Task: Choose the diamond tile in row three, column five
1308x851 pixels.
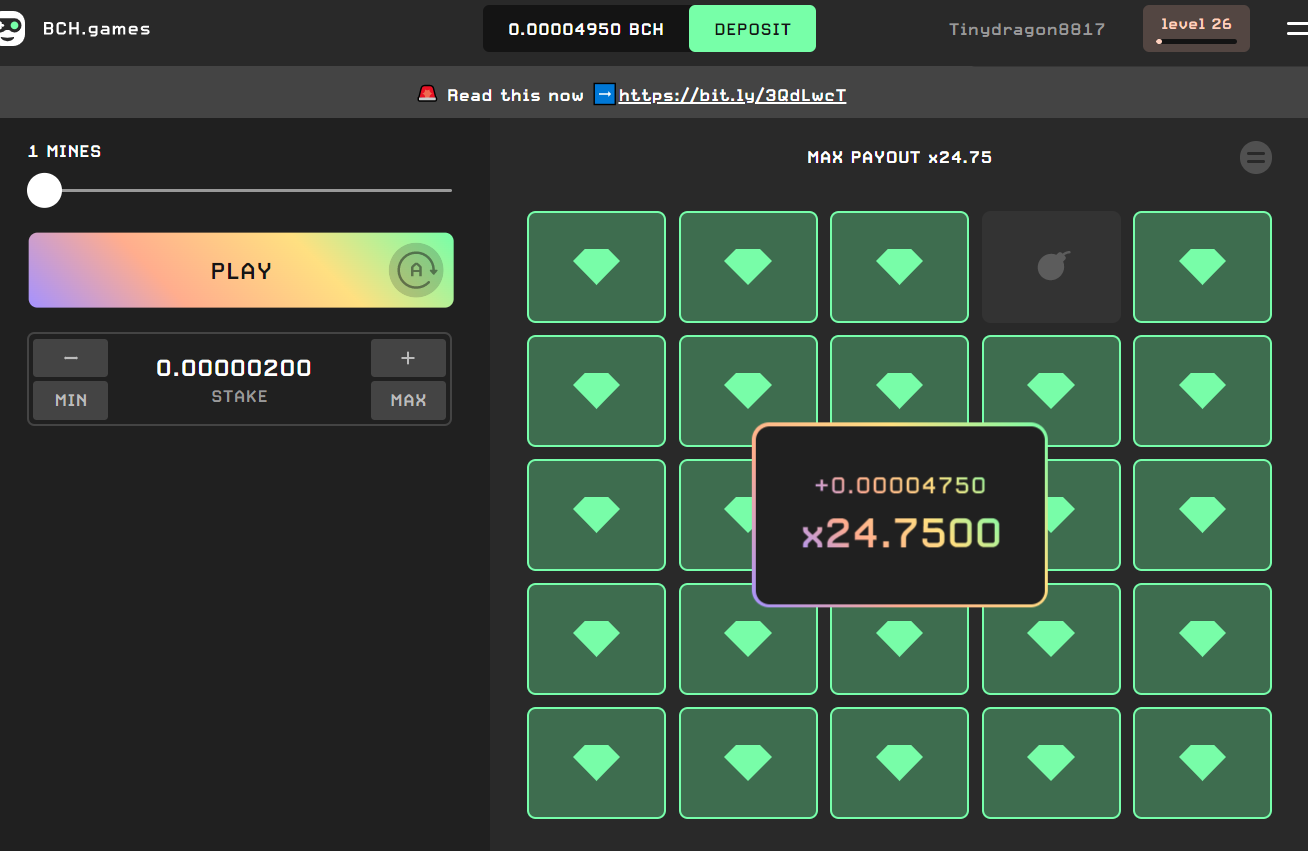Action: (x=1202, y=515)
